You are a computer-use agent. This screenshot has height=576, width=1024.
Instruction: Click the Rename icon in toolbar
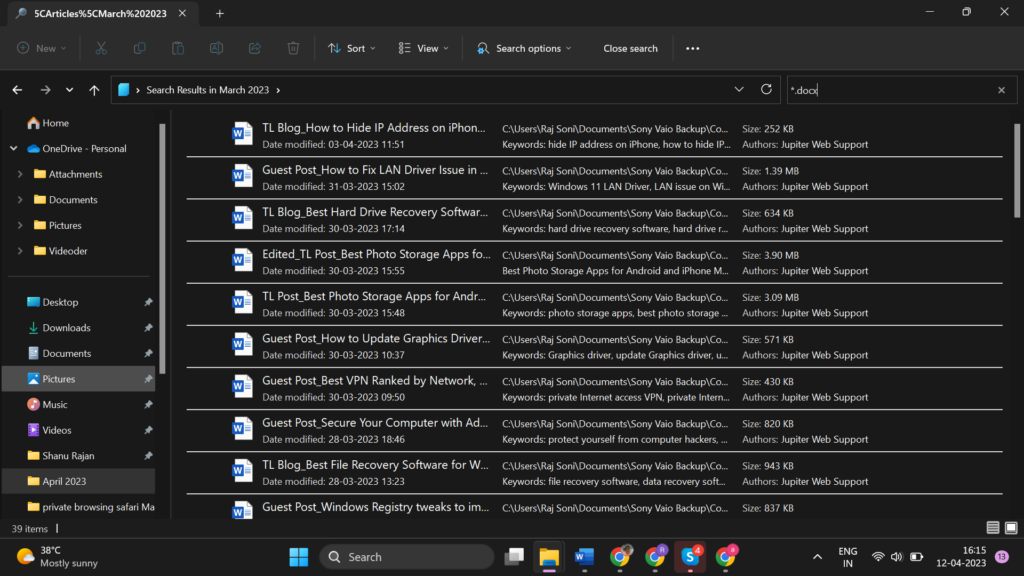tap(216, 48)
